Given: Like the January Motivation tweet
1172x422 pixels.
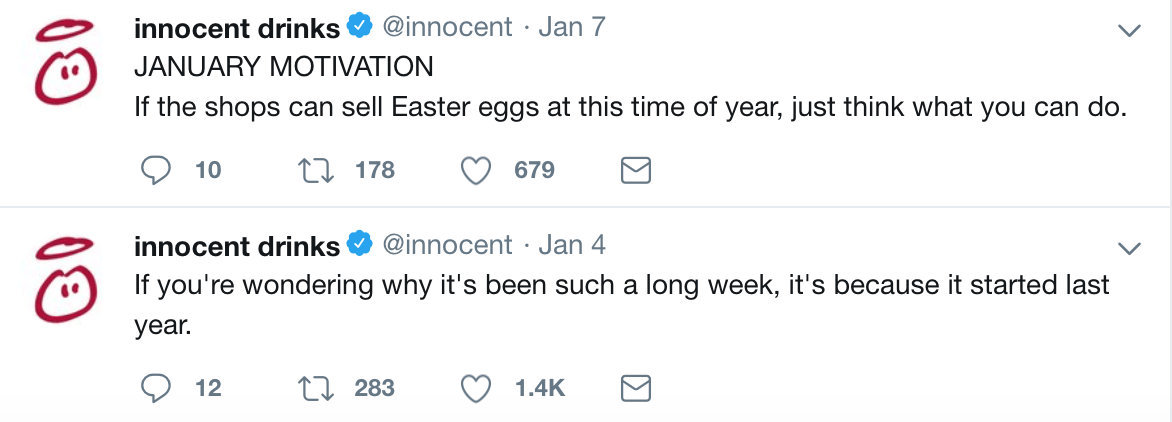Looking at the screenshot, I should pyautogui.click(x=475, y=171).
